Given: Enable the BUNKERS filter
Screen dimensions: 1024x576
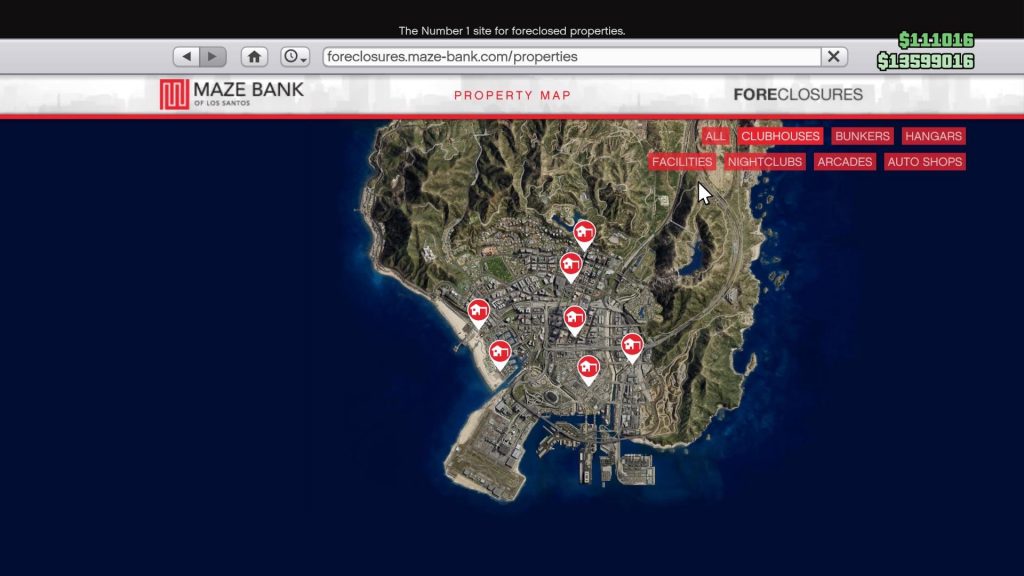Looking at the screenshot, I should (x=861, y=136).
